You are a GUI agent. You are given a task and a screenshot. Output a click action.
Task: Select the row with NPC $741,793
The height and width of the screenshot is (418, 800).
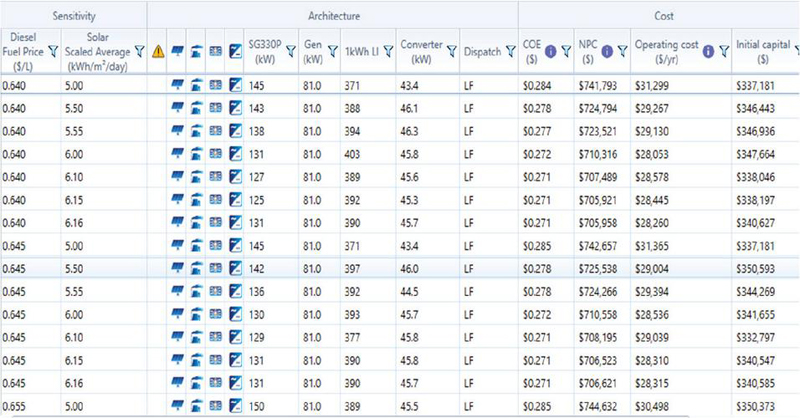click(x=400, y=85)
